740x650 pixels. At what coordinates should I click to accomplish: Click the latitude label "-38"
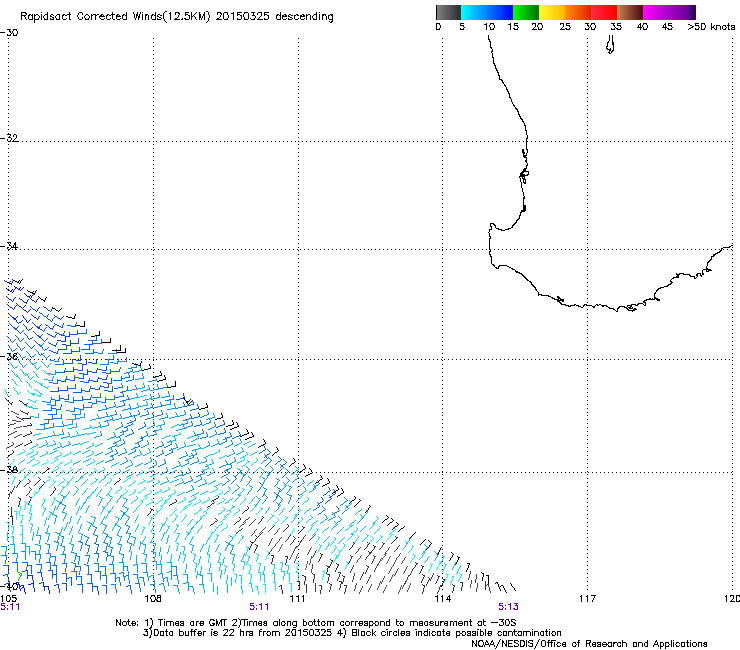tap(9, 470)
